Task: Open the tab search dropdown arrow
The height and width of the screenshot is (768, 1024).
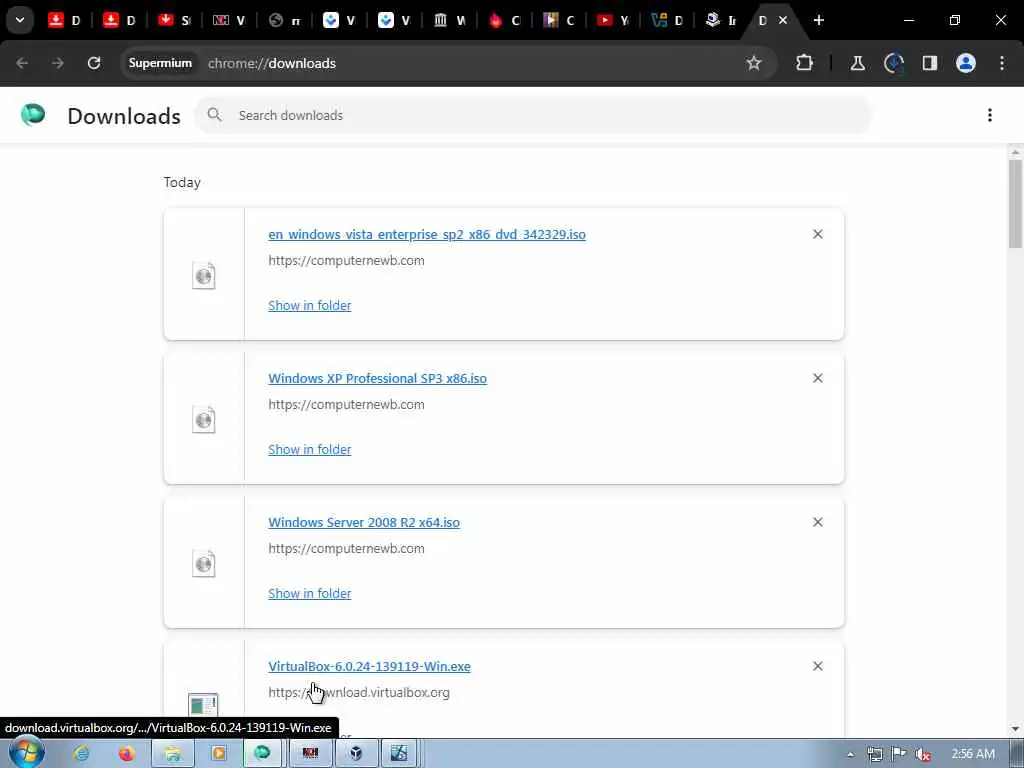Action: pyautogui.click(x=20, y=20)
